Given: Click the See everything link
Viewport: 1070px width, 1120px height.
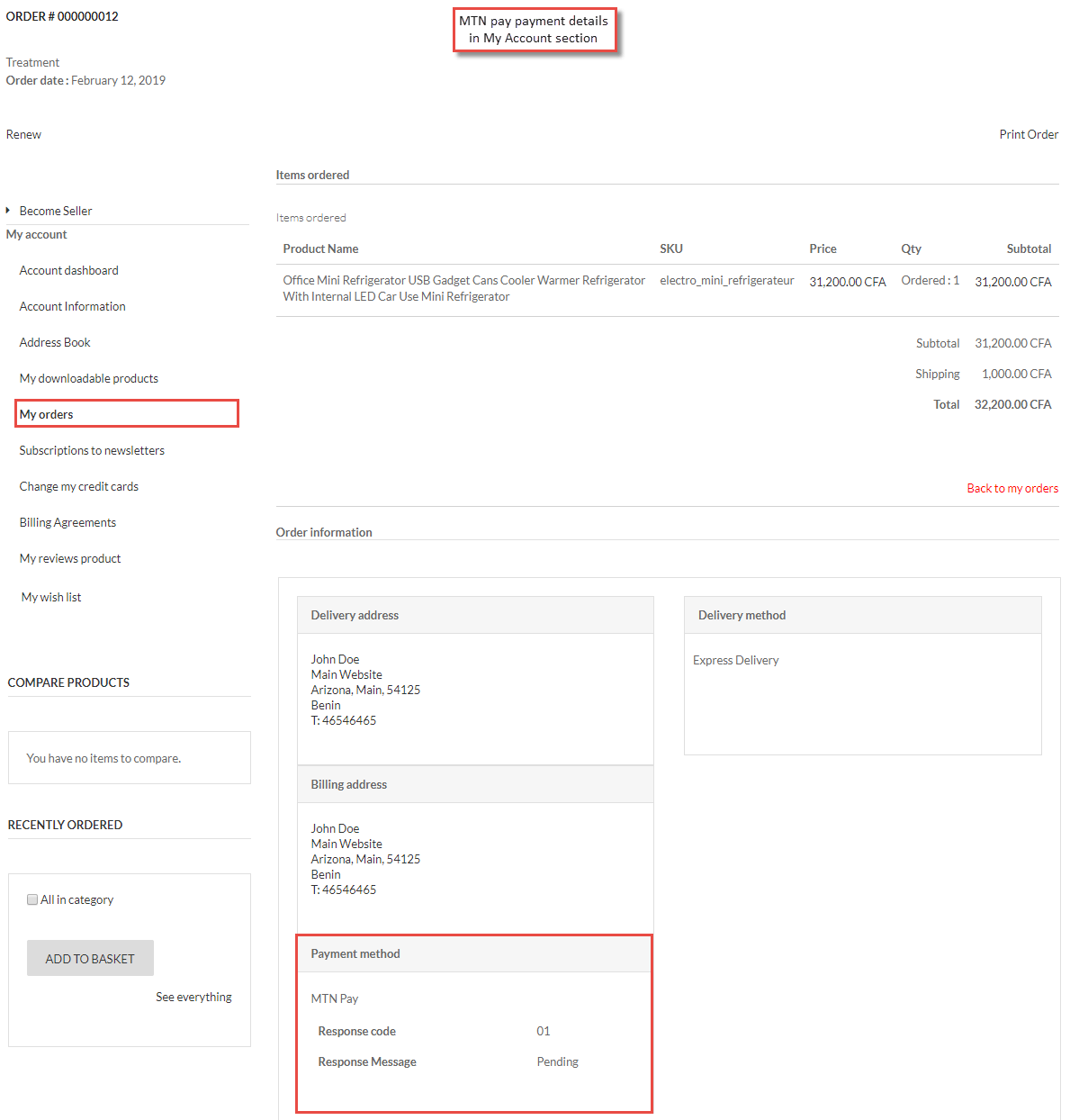Looking at the screenshot, I should 193,997.
